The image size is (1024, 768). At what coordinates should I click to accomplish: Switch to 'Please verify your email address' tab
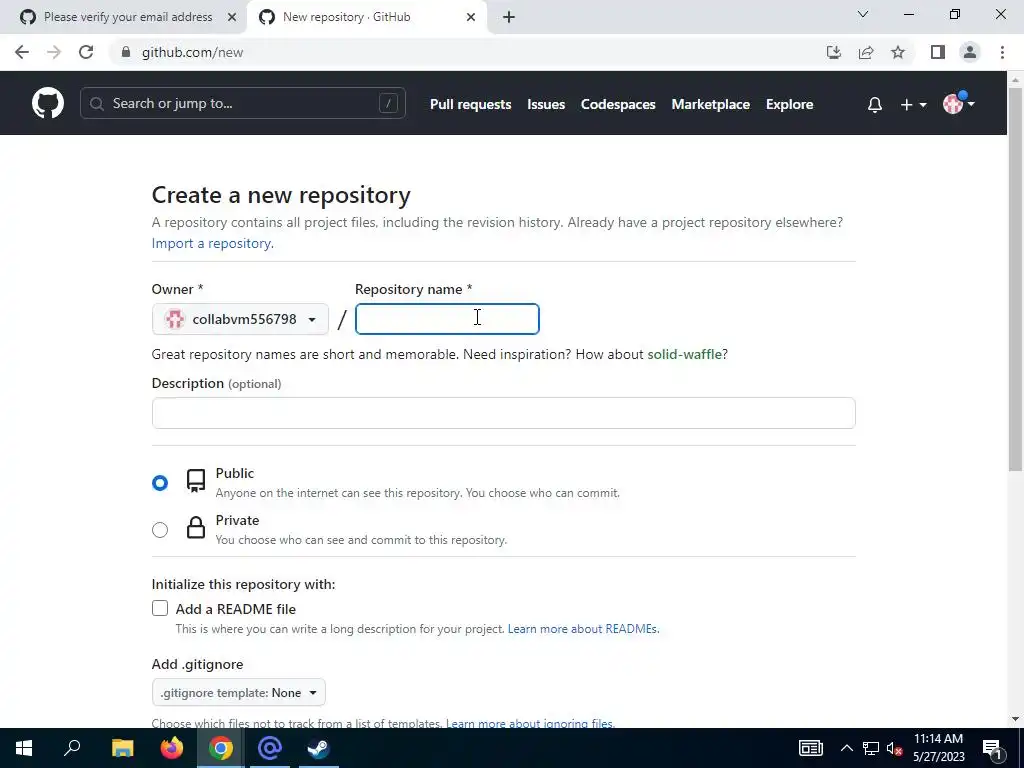click(121, 17)
